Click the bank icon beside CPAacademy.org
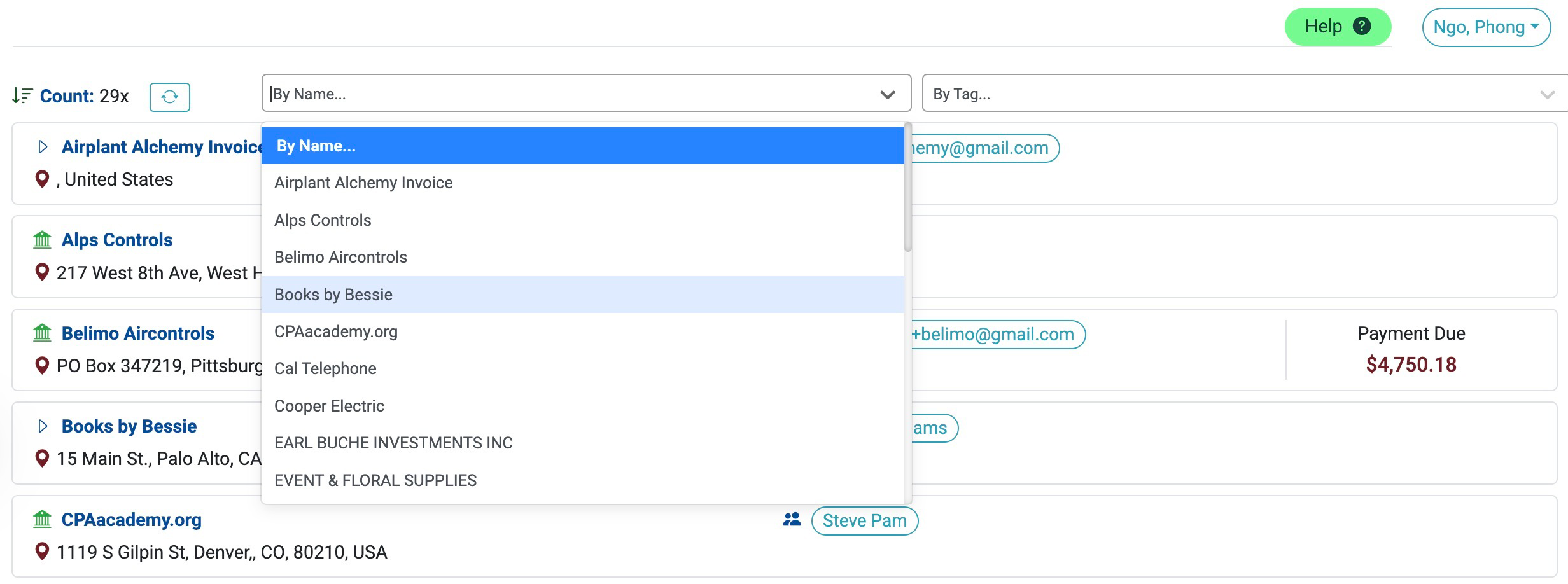The height and width of the screenshot is (584, 1568). click(42, 519)
